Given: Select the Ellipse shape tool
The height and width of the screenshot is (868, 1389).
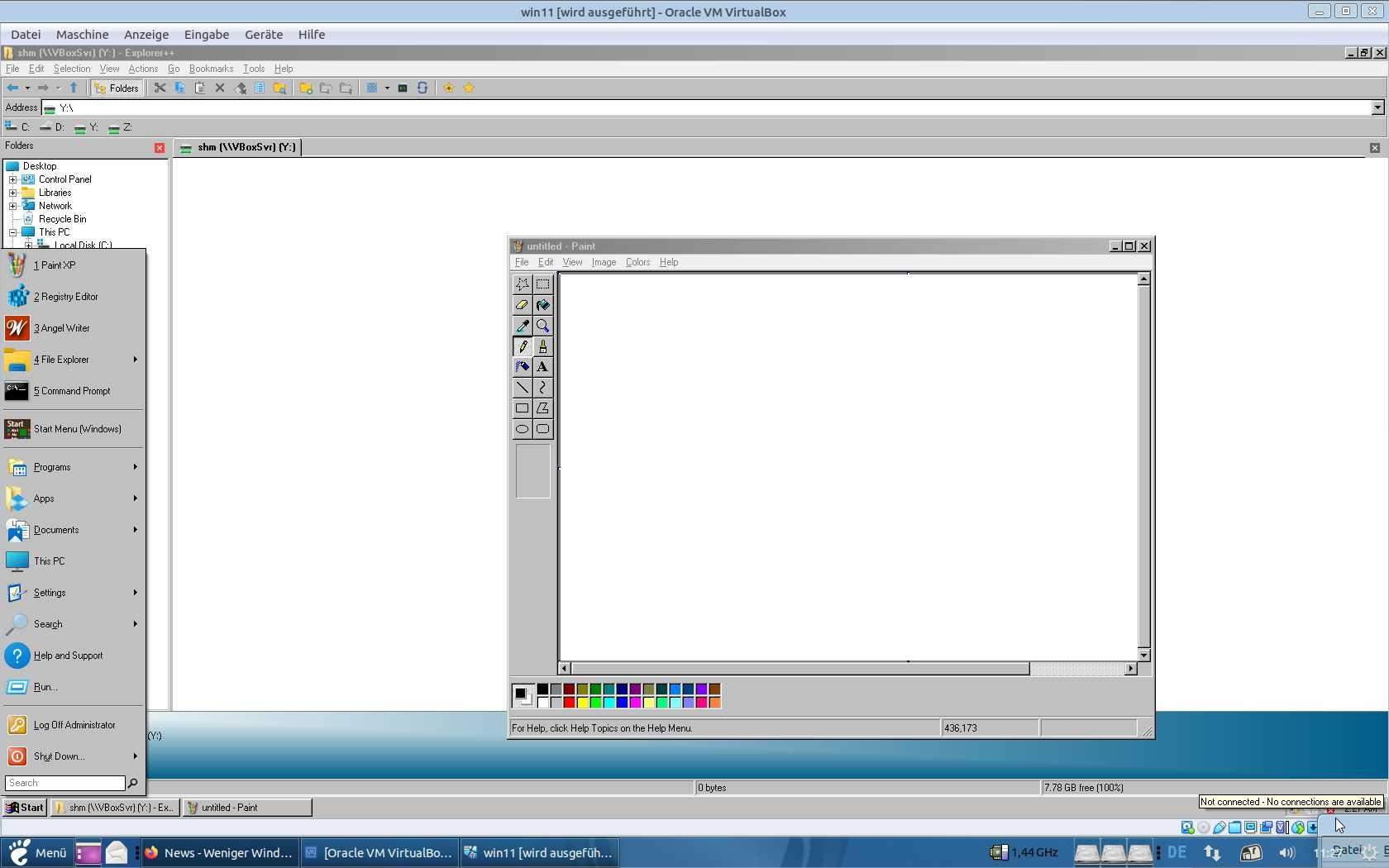Looking at the screenshot, I should [522, 429].
